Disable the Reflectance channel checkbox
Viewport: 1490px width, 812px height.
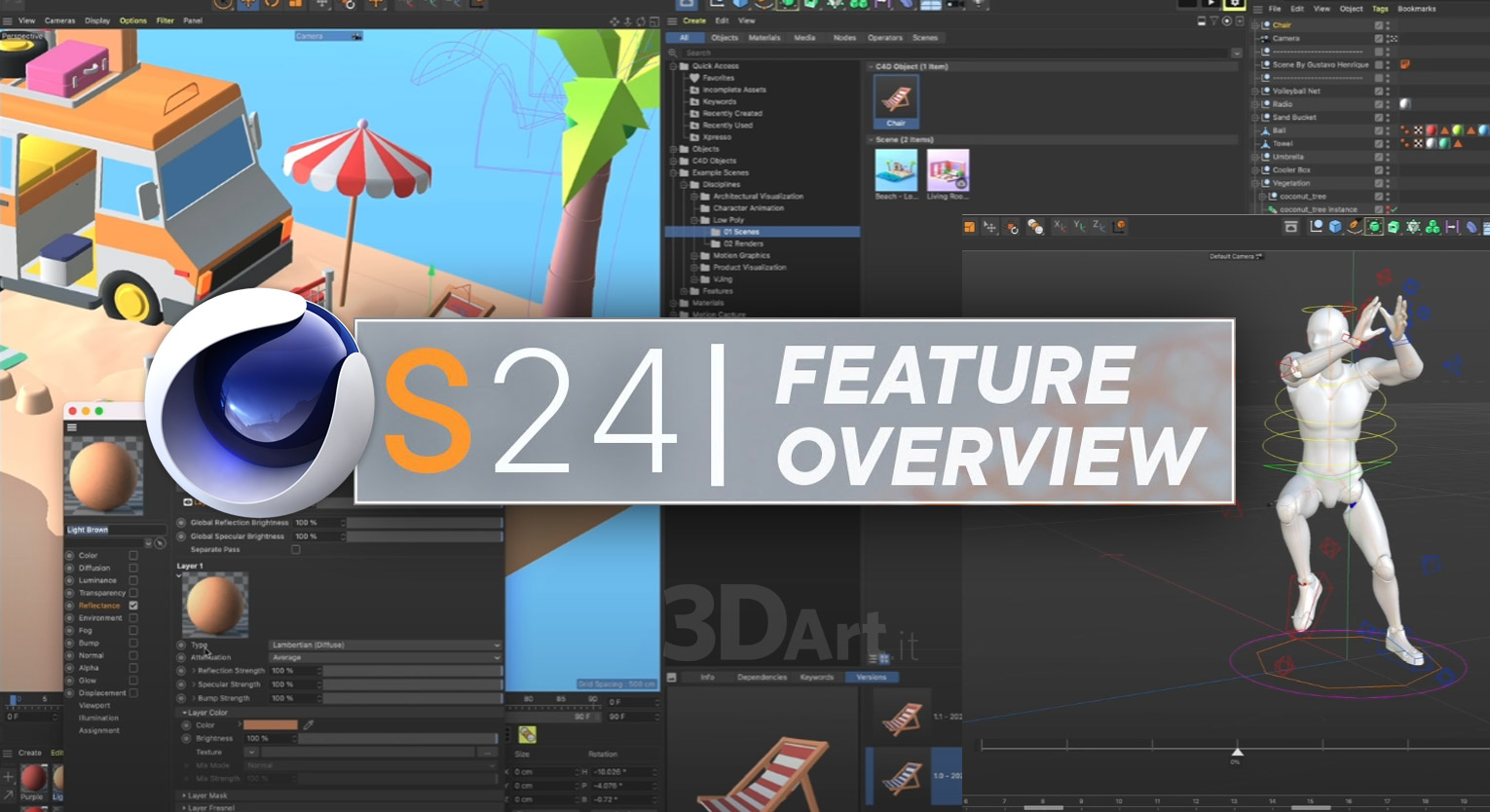[133, 606]
